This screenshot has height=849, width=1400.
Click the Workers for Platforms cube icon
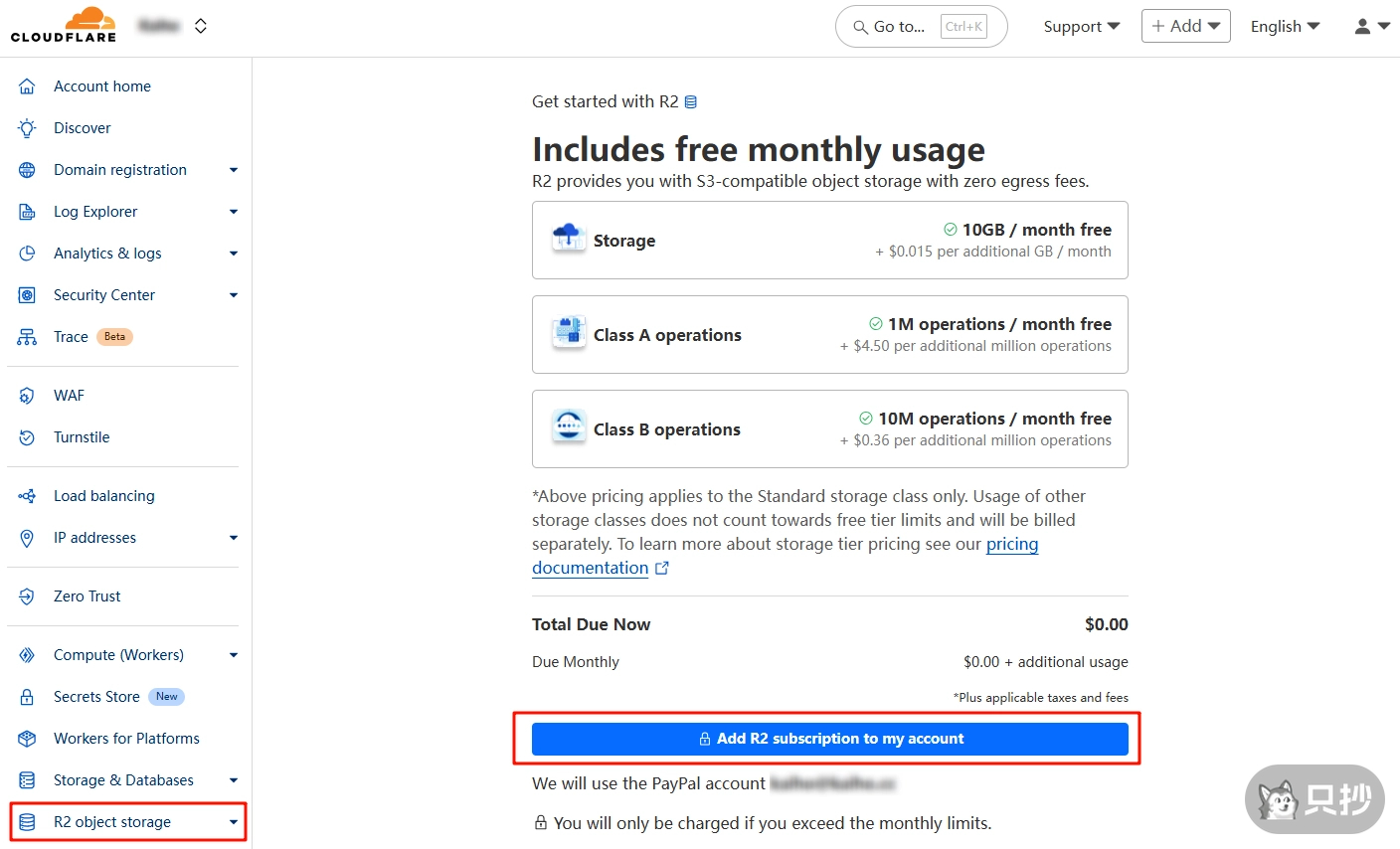pos(27,739)
